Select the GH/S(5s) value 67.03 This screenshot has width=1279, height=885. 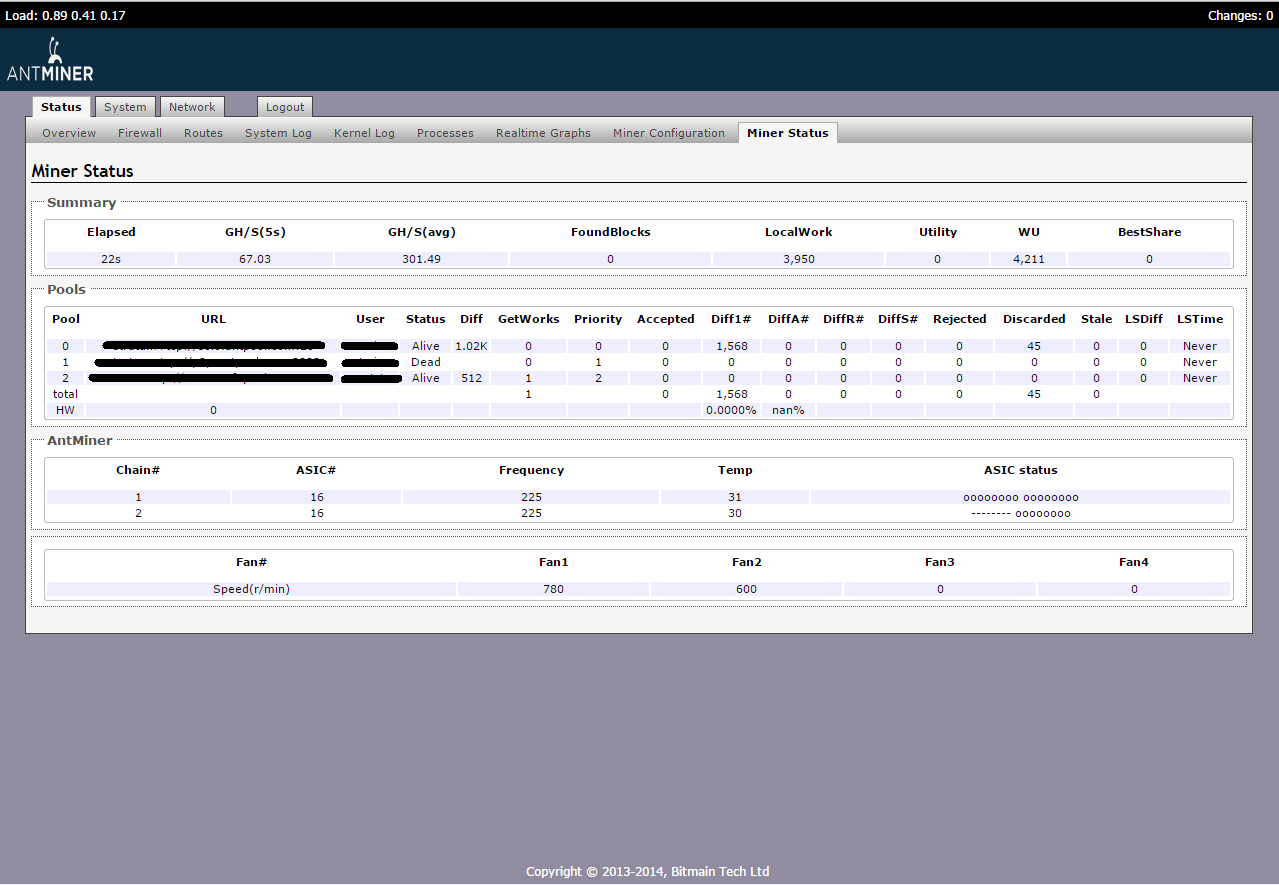point(255,259)
